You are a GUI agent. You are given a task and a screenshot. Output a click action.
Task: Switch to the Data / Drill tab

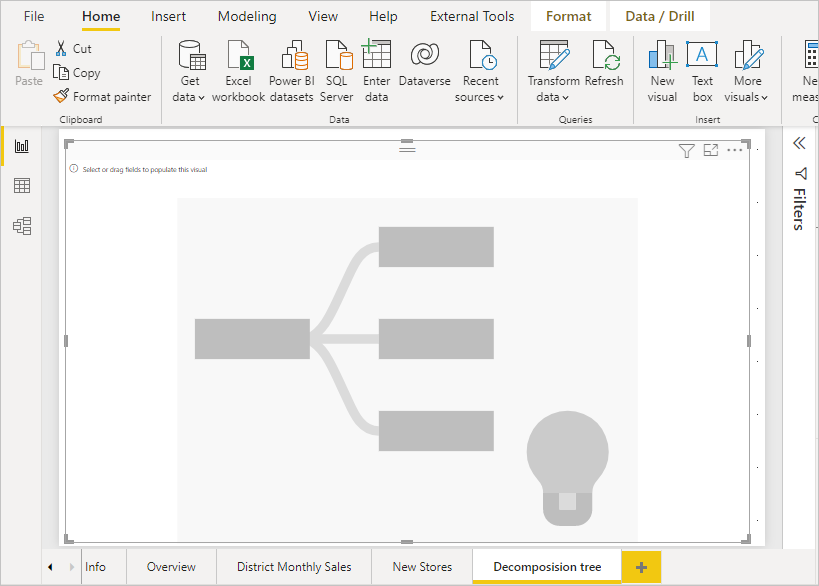click(660, 16)
